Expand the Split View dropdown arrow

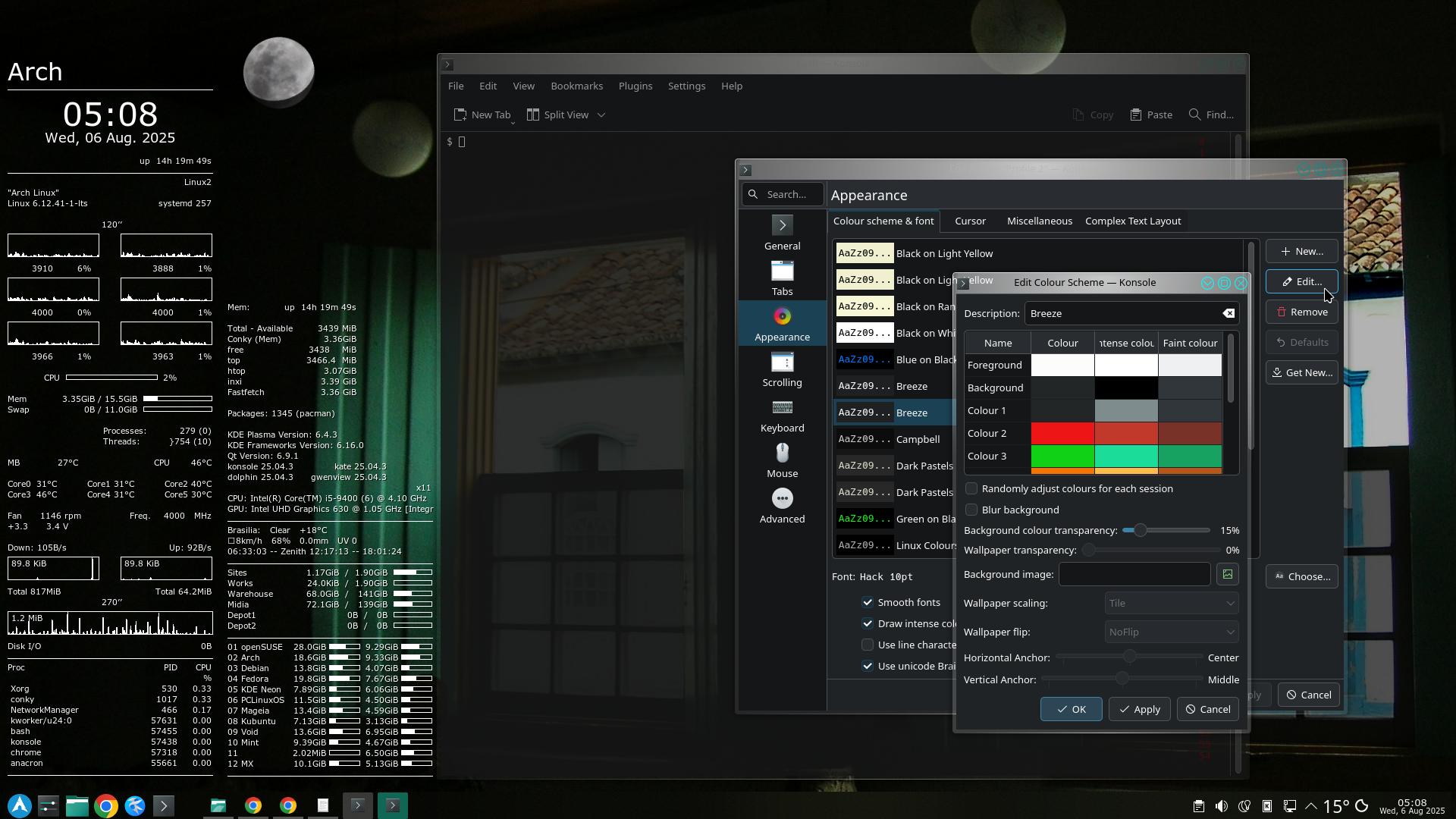(601, 115)
